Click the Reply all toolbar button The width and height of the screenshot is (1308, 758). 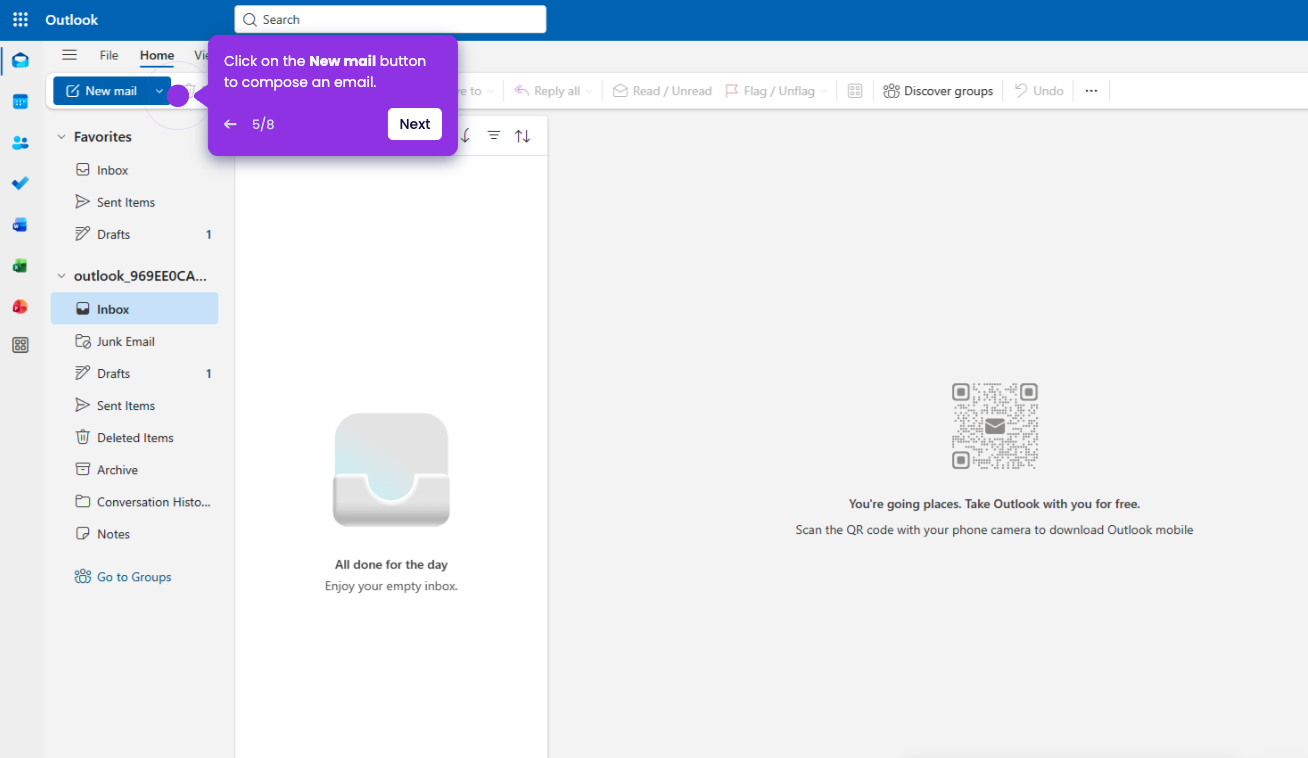pyautogui.click(x=547, y=91)
